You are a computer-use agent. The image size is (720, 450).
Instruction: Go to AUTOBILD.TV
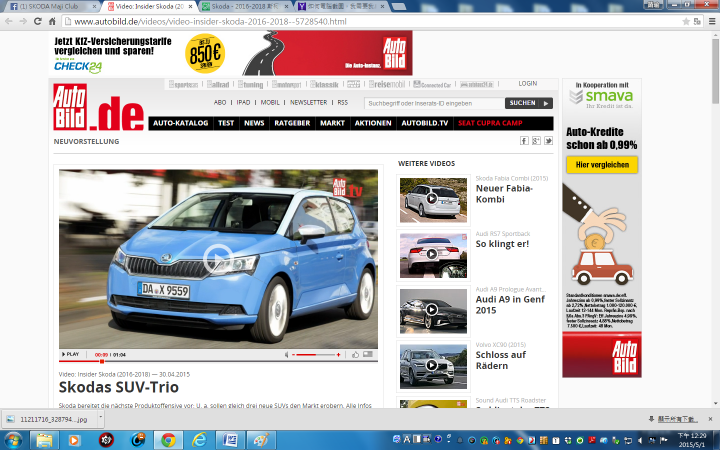coord(425,123)
